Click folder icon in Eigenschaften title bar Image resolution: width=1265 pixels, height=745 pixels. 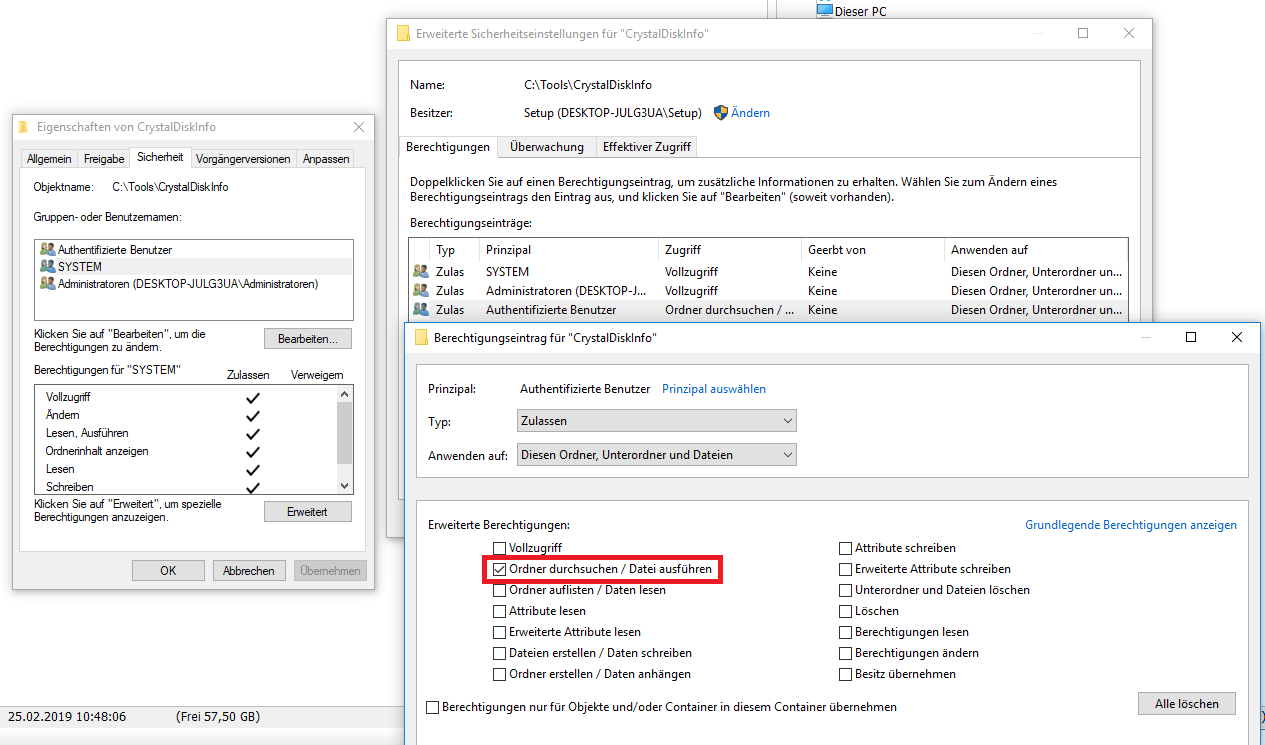click(x=24, y=127)
